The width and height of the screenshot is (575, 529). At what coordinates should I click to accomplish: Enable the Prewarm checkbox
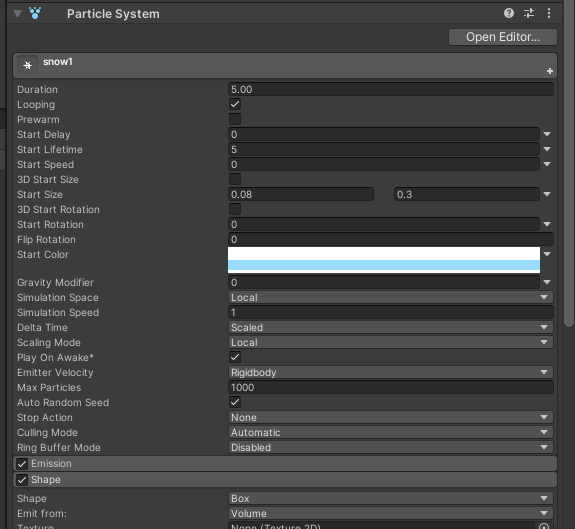pyautogui.click(x=235, y=120)
